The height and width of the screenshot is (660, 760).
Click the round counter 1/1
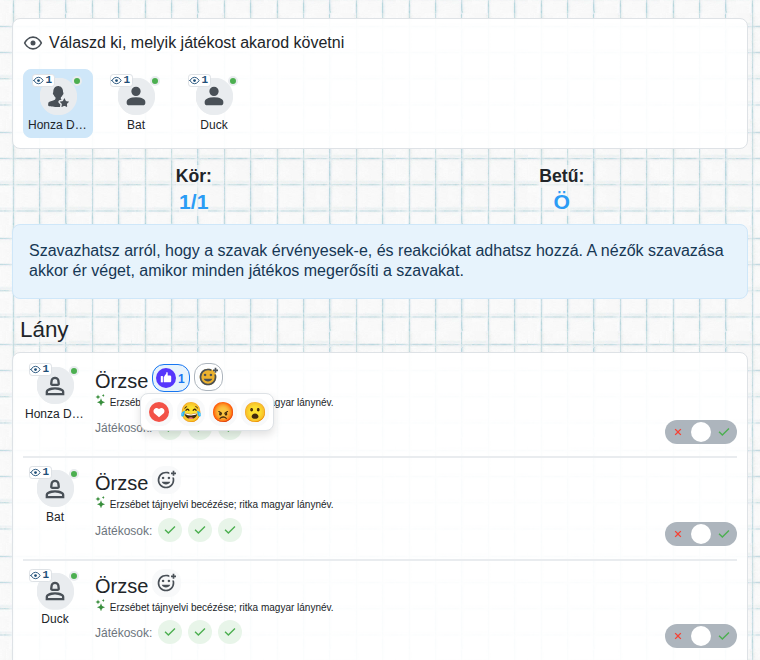[x=194, y=202]
